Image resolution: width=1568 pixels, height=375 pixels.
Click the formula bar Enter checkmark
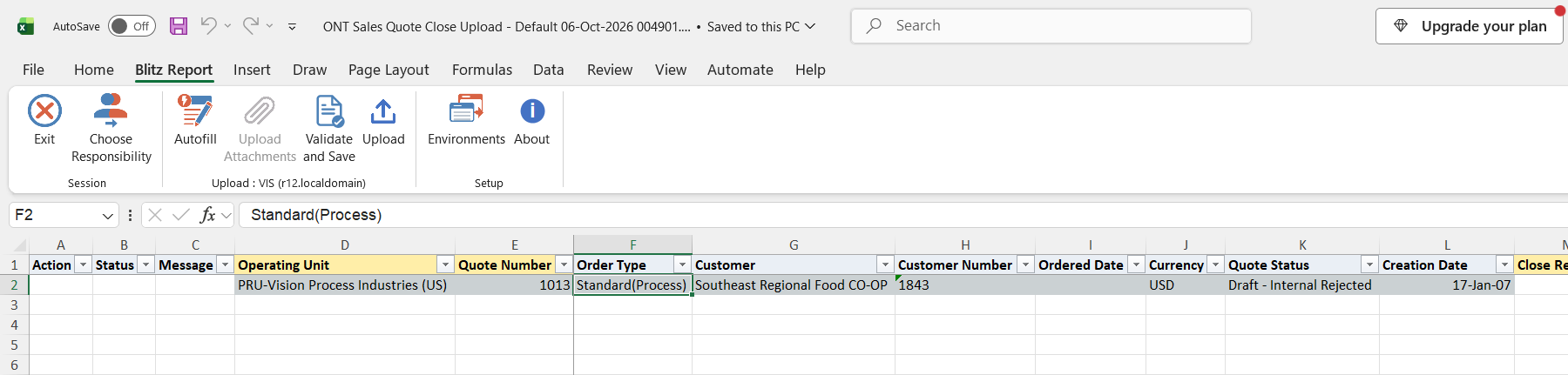[181, 215]
